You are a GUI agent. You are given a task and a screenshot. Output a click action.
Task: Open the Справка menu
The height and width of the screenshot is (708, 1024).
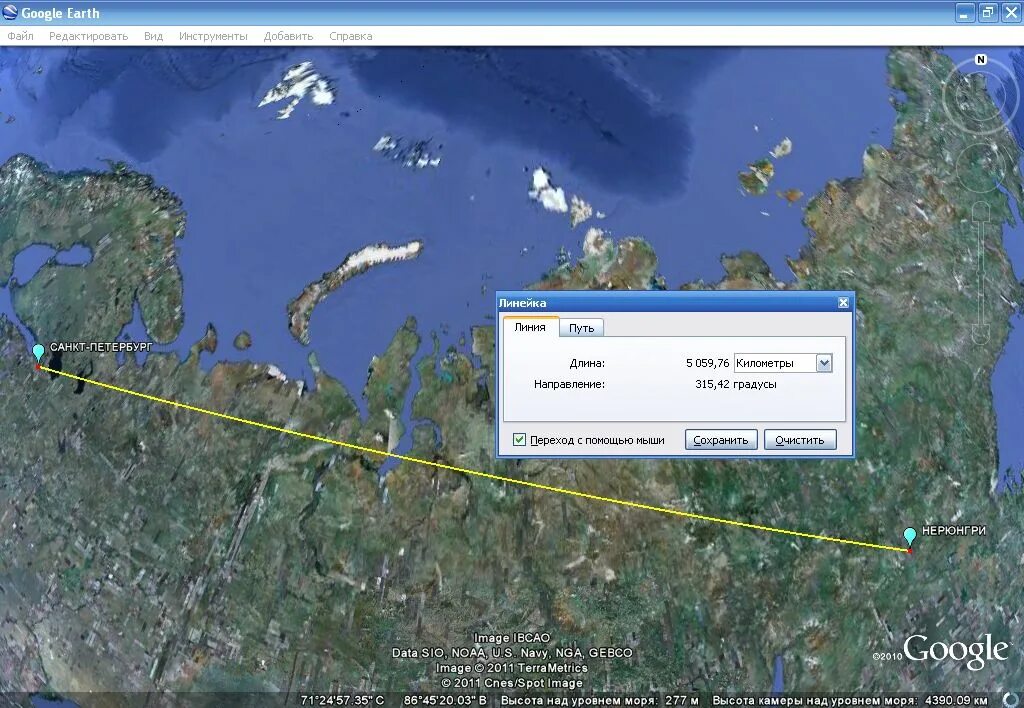pos(351,36)
